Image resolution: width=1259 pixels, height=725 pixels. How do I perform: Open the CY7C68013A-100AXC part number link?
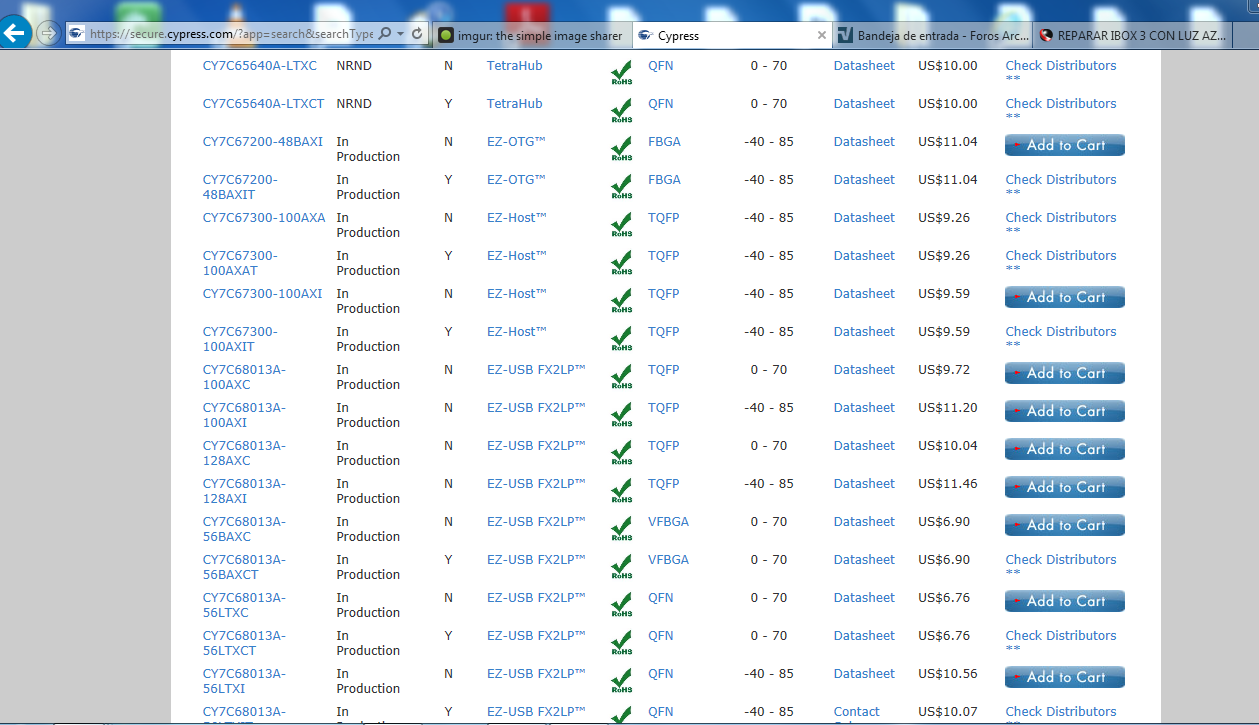(244, 377)
